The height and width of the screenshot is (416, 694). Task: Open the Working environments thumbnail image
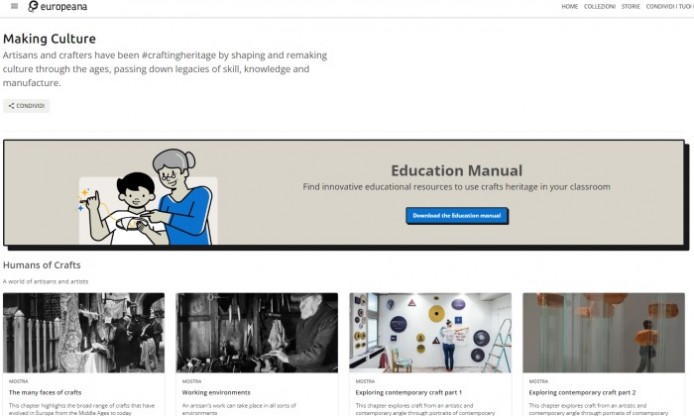pos(257,332)
